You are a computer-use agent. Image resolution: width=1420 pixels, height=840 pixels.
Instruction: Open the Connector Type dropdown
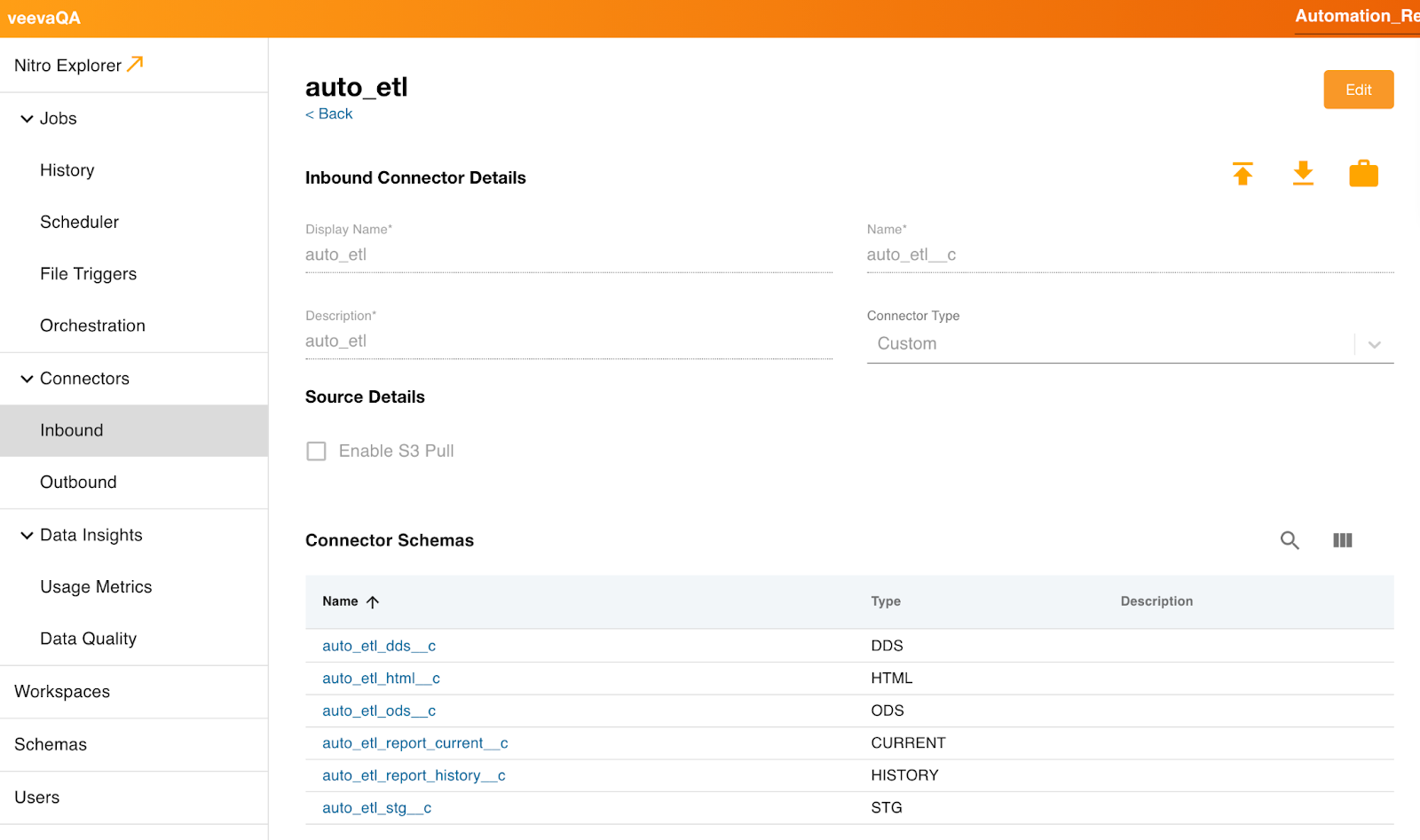tap(1374, 344)
